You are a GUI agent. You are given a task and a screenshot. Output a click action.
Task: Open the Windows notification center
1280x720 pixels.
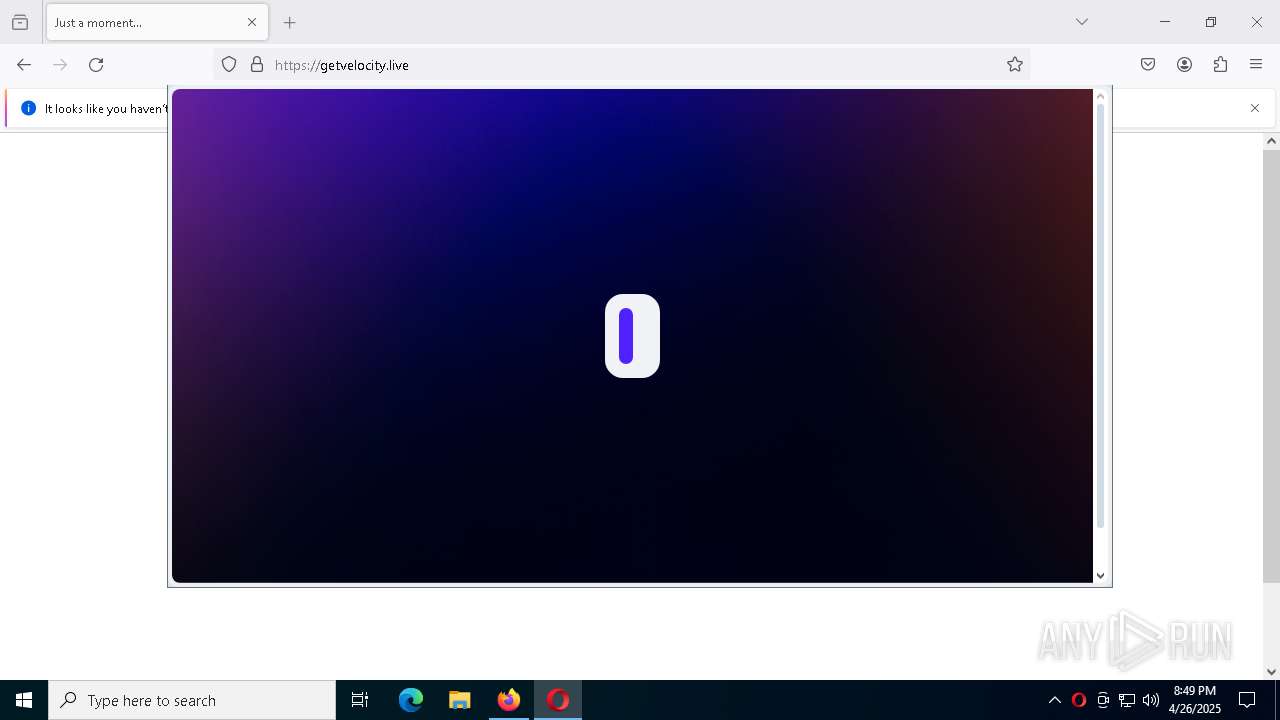(1247, 700)
